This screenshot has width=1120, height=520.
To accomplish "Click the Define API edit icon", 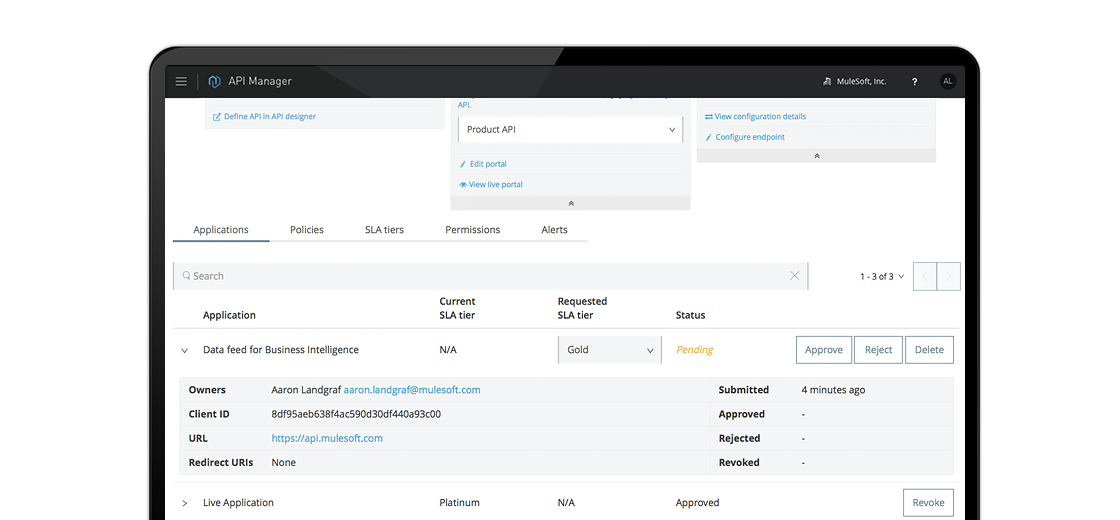I will pyautogui.click(x=217, y=116).
